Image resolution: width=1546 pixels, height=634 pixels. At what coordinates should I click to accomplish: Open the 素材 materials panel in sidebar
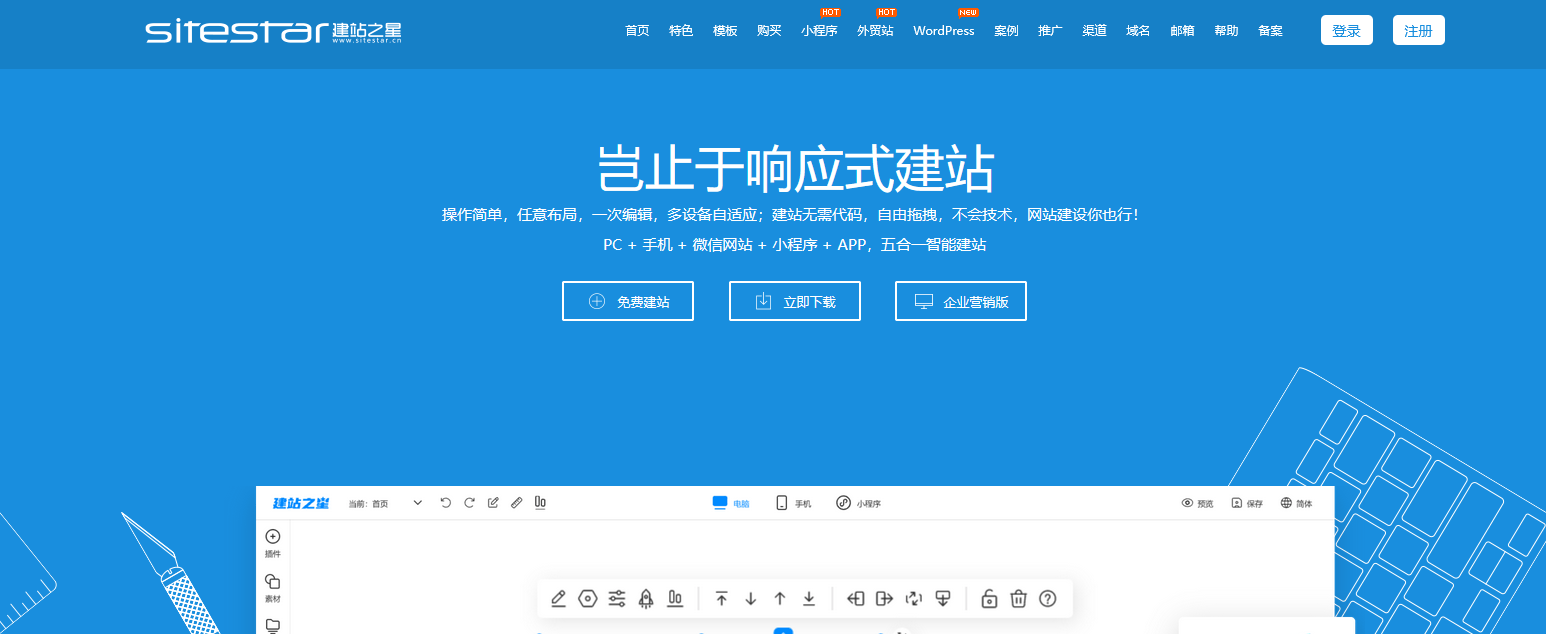click(x=272, y=589)
